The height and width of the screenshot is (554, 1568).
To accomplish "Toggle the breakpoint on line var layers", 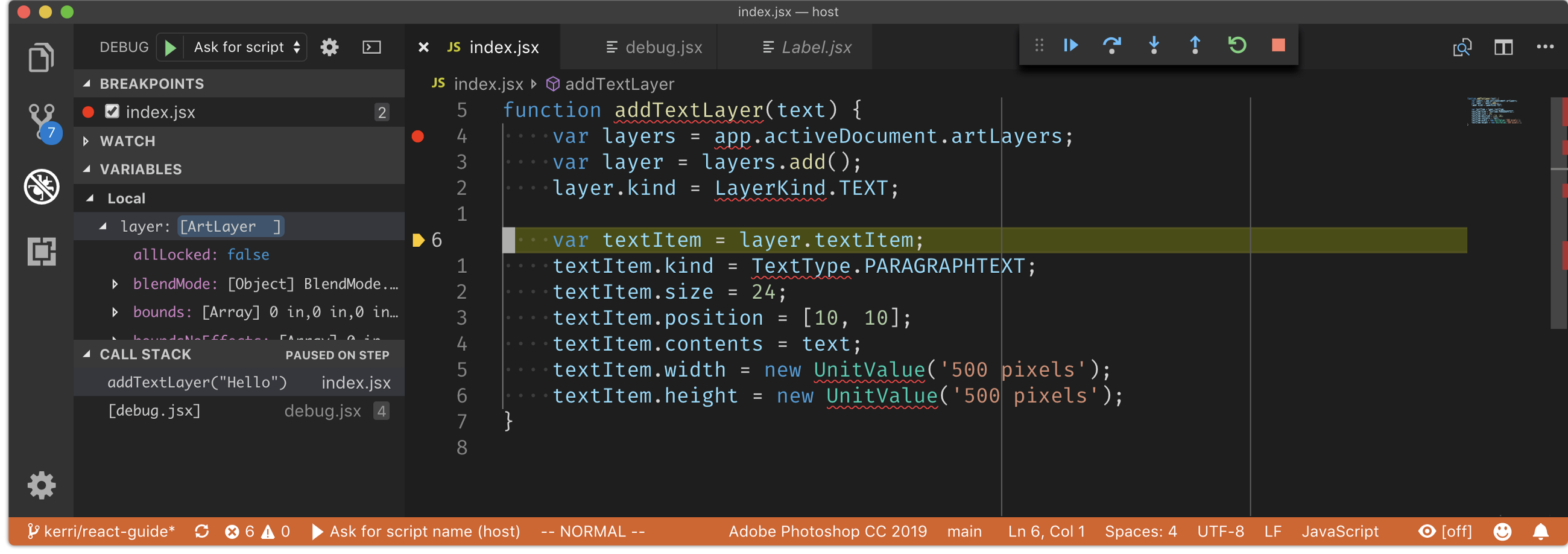I will coord(417,136).
